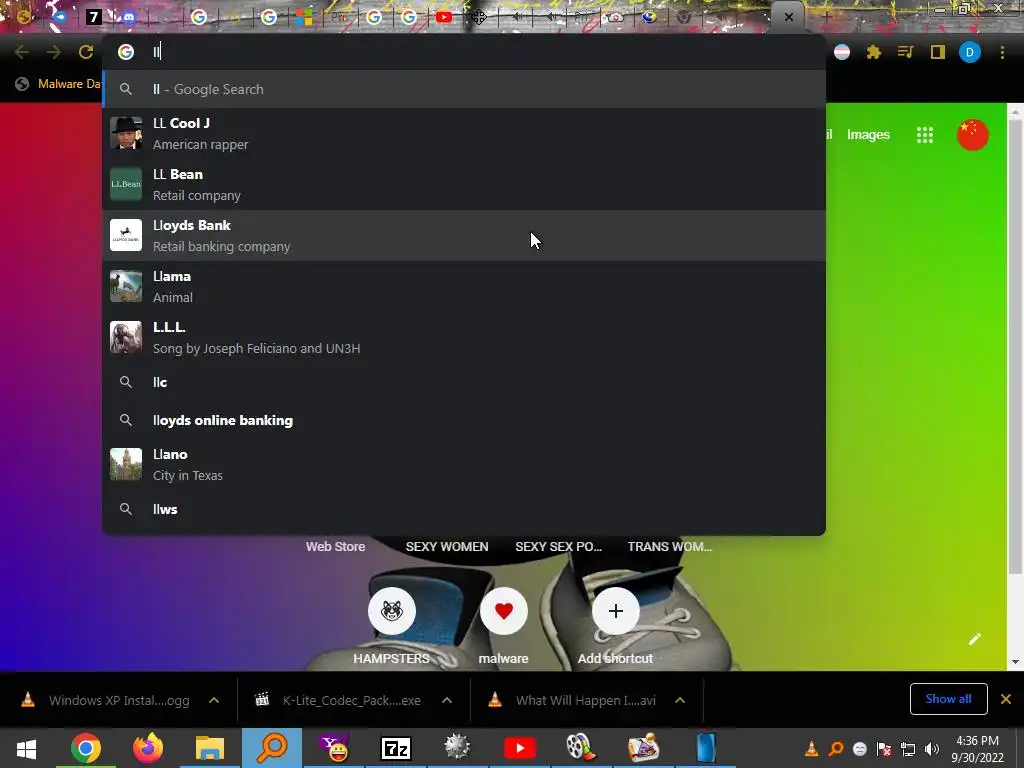The height and width of the screenshot is (768, 1024).
Task: Select the LL Bean suggestion
Action: [x=464, y=184]
